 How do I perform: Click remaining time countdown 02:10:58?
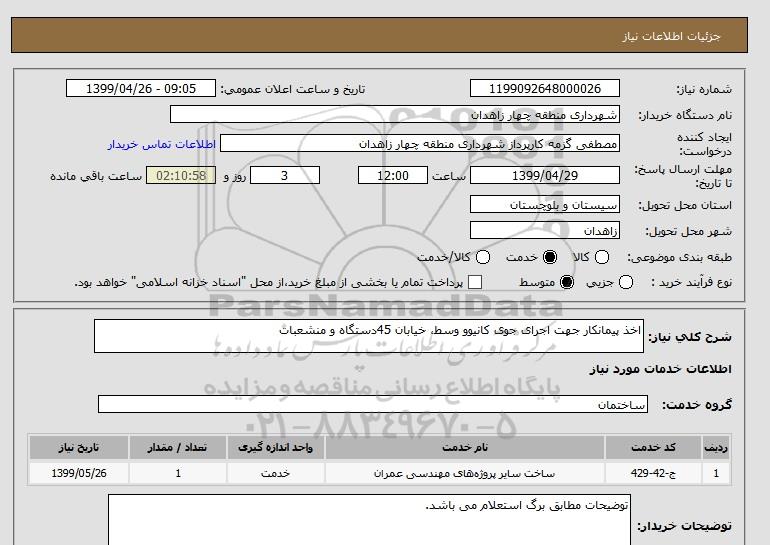[181, 175]
